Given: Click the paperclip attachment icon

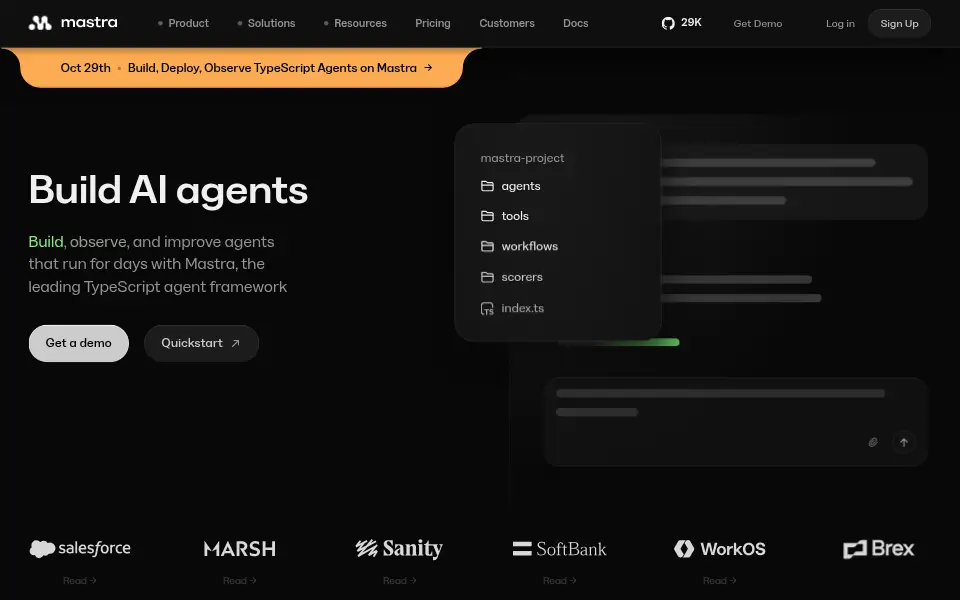Looking at the screenshot, I should 873,442.
